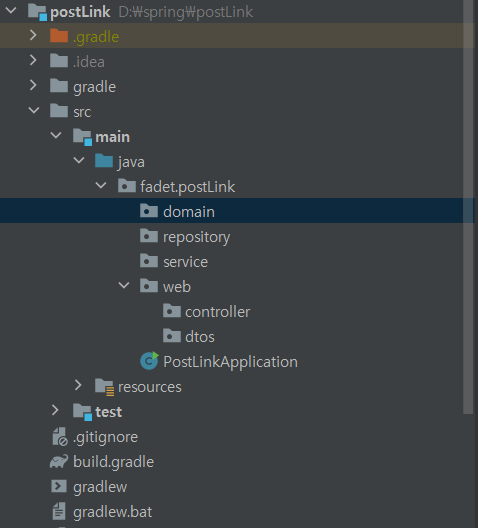Collapse the postLink project root chevron
The image size is (478, 528).
click(x=11, y=10)
